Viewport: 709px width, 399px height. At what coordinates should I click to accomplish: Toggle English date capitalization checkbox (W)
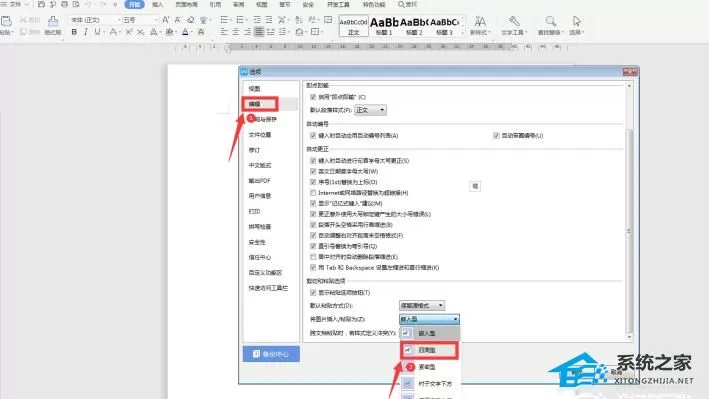click(313, 171)
